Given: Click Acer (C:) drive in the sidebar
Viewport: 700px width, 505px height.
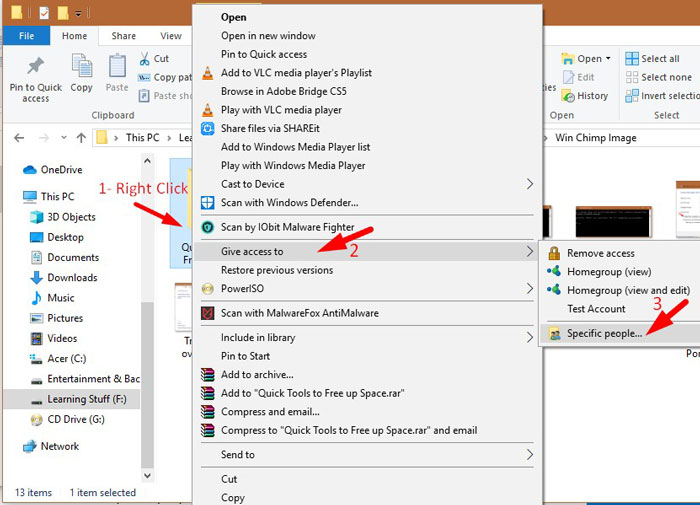Looking at the screenshot, I should [x=67, y=359].
